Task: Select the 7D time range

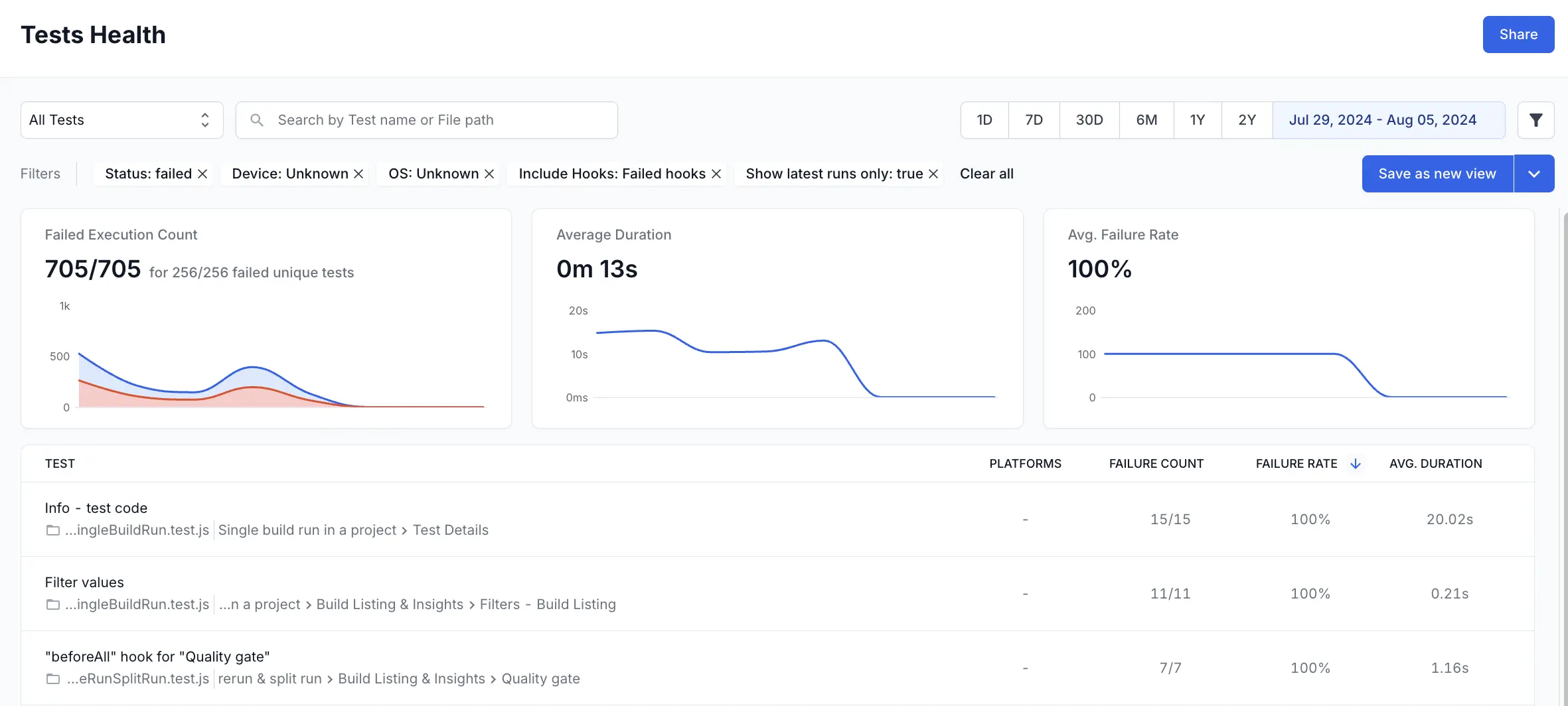Action: click(x=1034, y=120)
